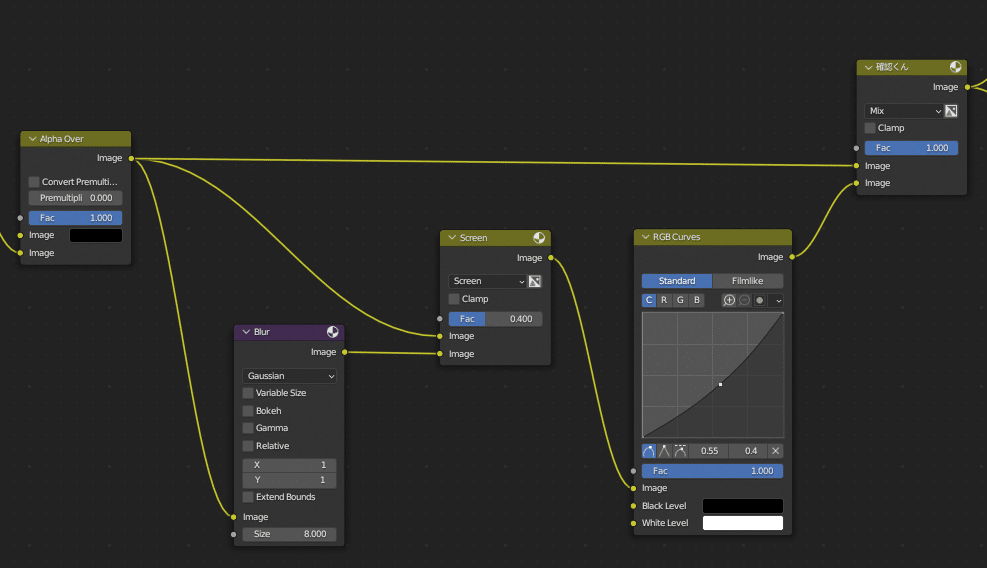This screenshot has height=568, width=987.
Task: Click RGB Curves White Level input socket
Action: (633, 523)
